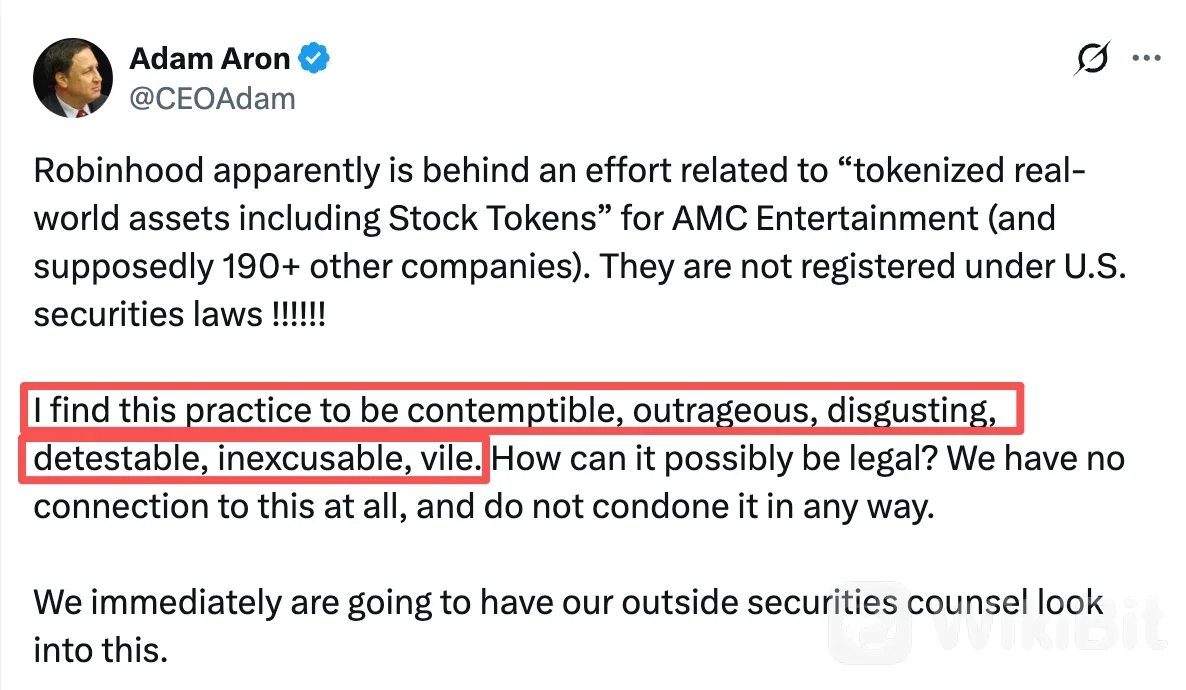Click the phrase "tokenized real-" in quotes
Image resolution: width=1186 pixels, height=690 pixels.
[970, 170]
